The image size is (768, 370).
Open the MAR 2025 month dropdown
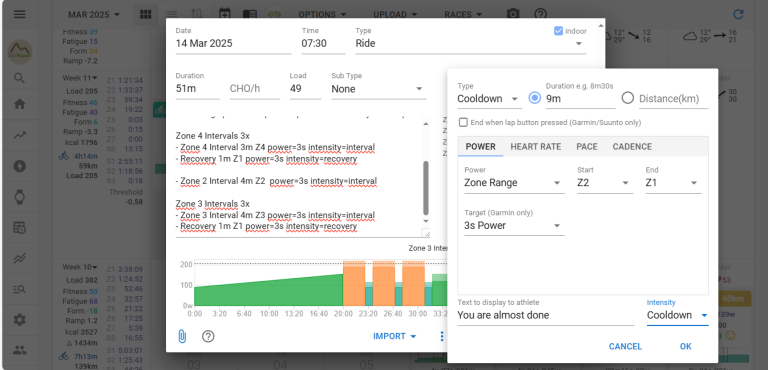tap(94, 15)
